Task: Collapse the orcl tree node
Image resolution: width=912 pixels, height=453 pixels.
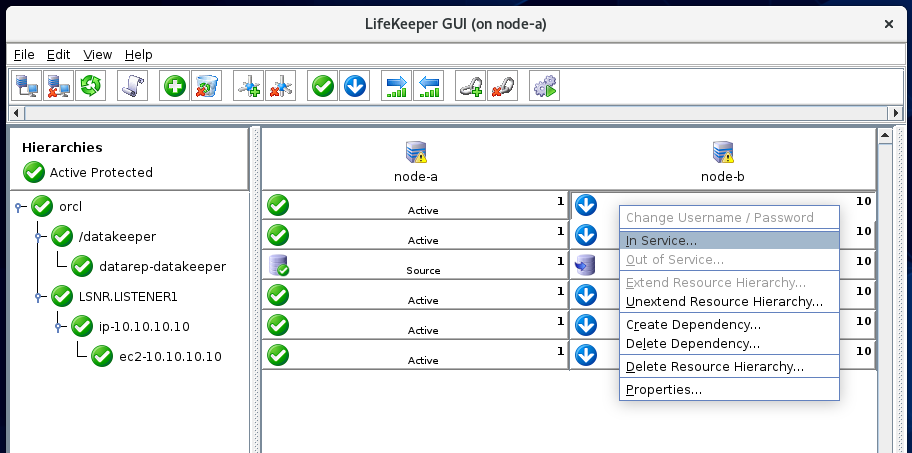Action: (x=19, y=206)
